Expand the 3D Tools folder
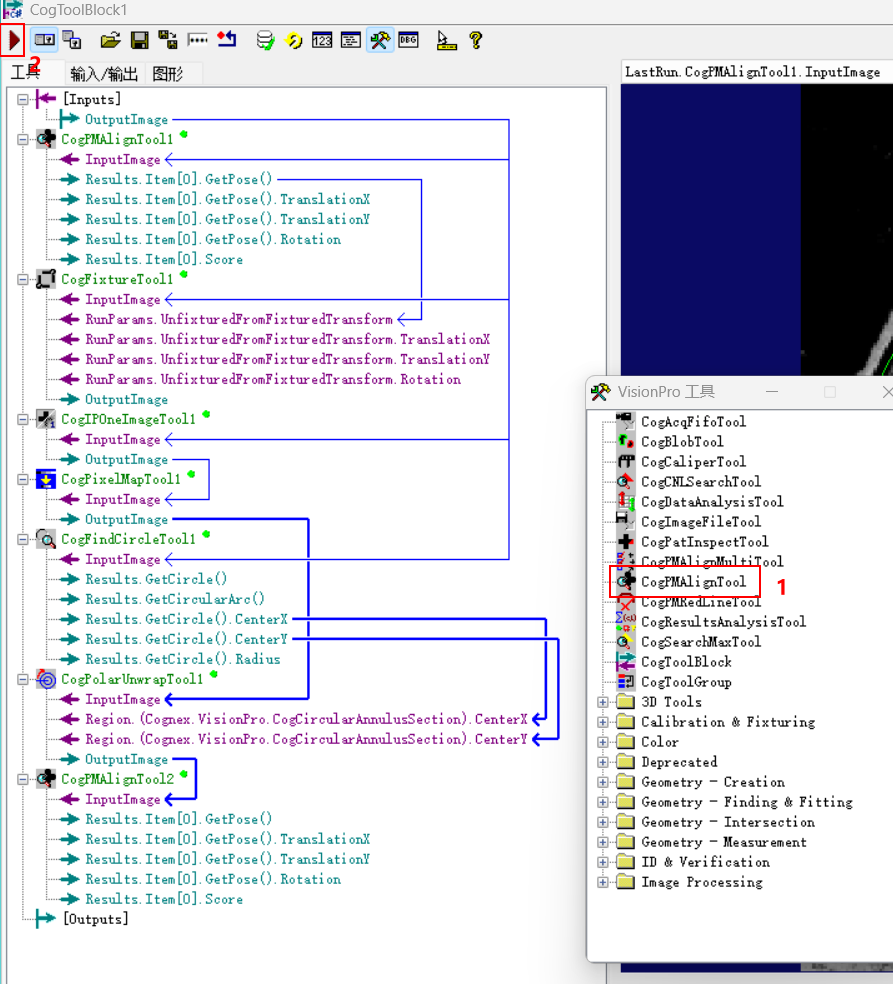The height and width of the screenshot is (984, 893). click(603, 702)
